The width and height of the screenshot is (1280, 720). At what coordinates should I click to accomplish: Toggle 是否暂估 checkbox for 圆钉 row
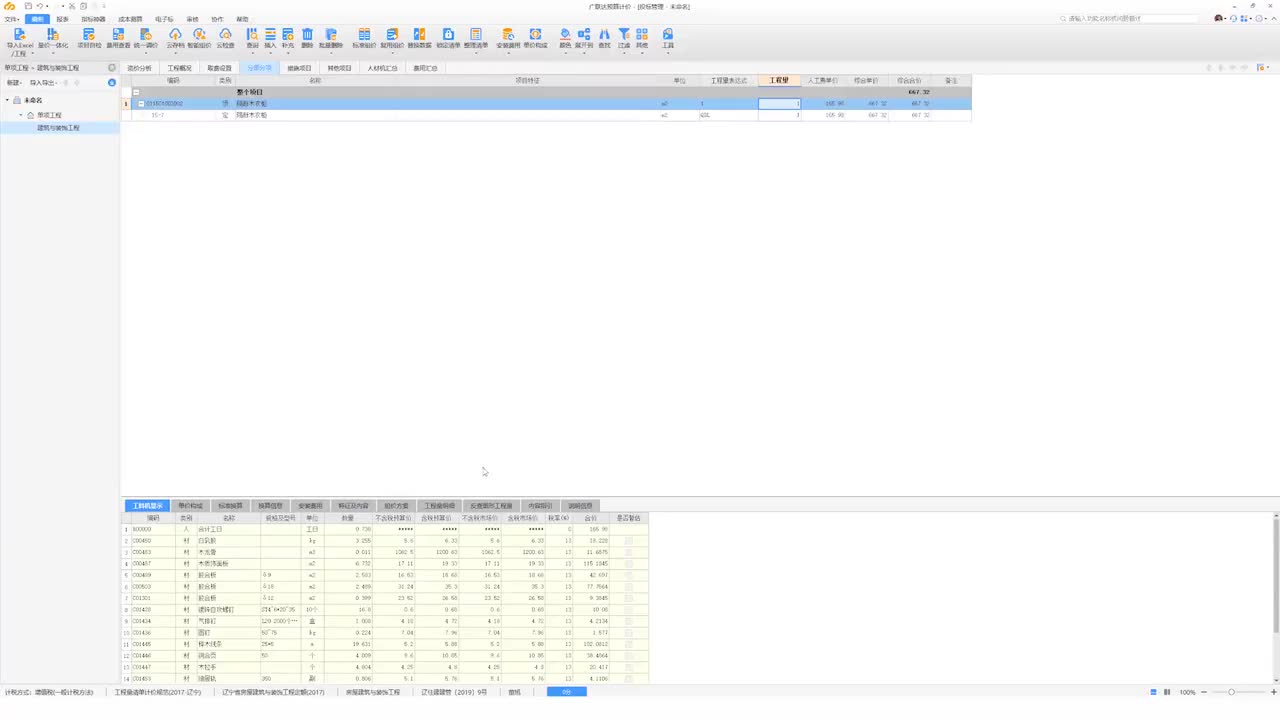(x=629, y=633)
